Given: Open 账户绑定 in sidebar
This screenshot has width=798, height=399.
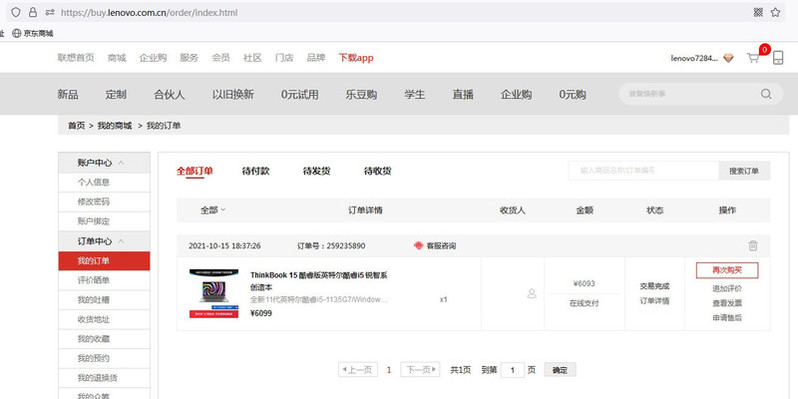Looking at the screenshot, I should pos(93,221).
